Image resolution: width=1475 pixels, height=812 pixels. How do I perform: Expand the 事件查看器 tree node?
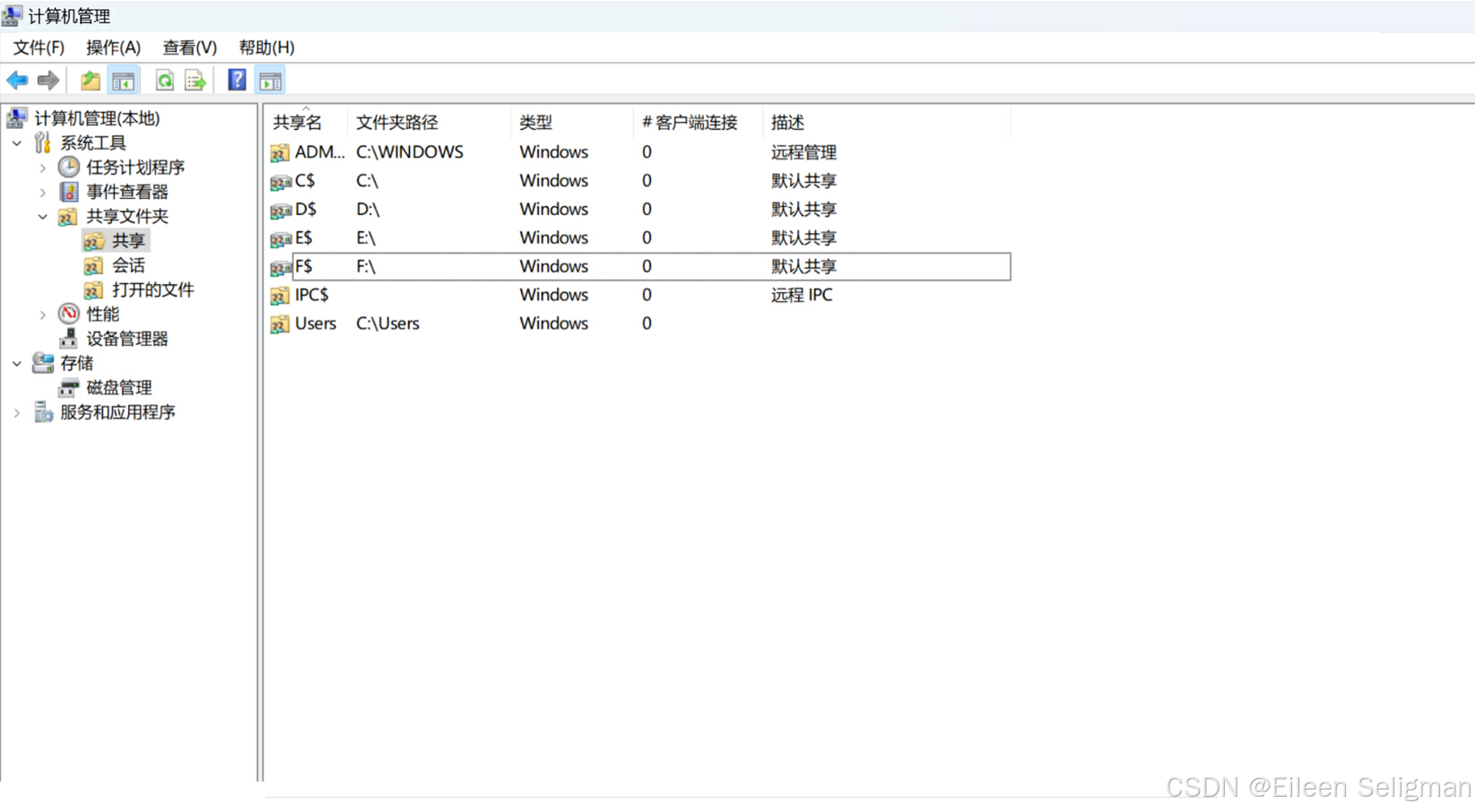(42, 192)
